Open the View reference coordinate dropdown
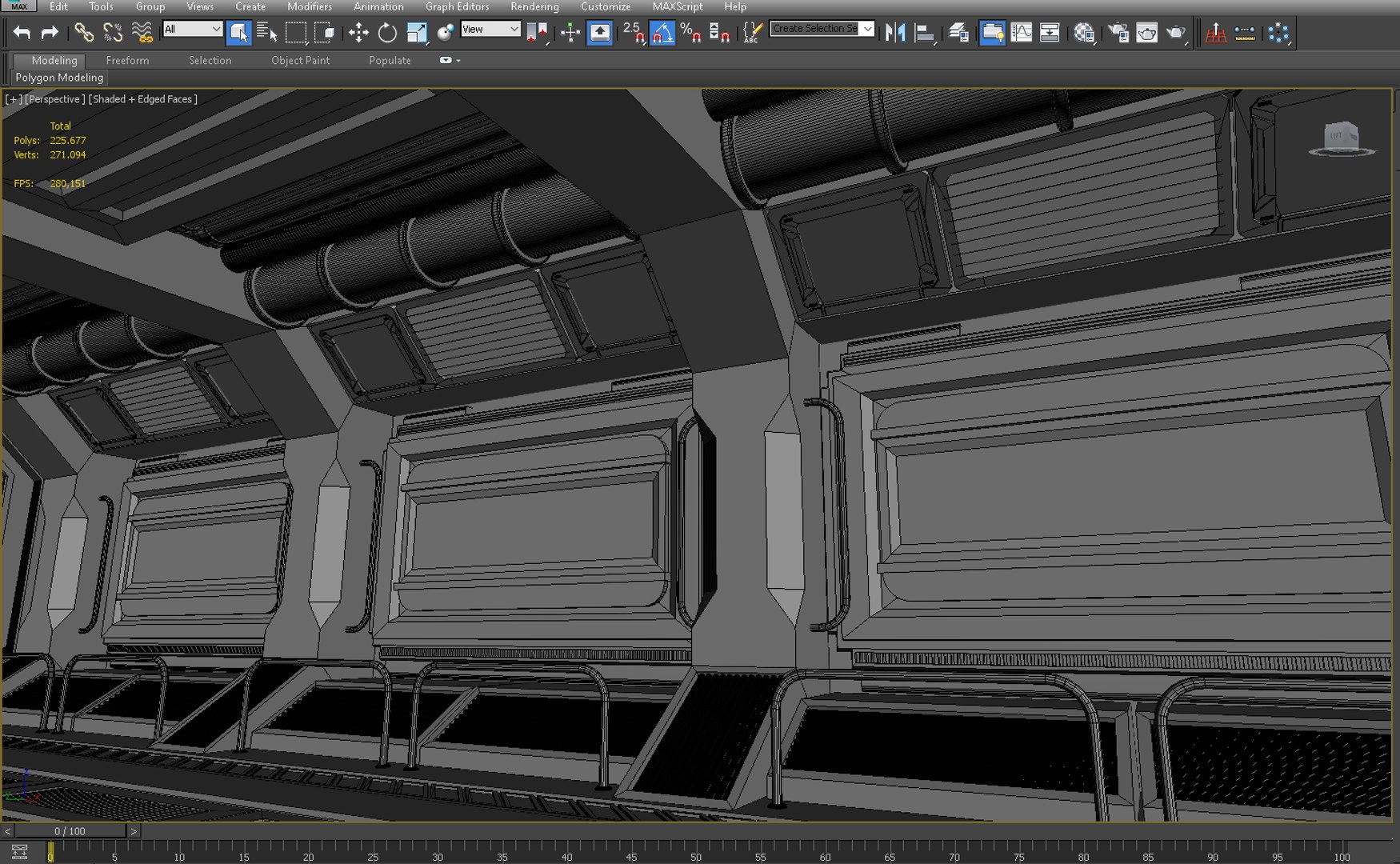The width and height of the screenshot is (1400, 864). (x=490, y=29)
